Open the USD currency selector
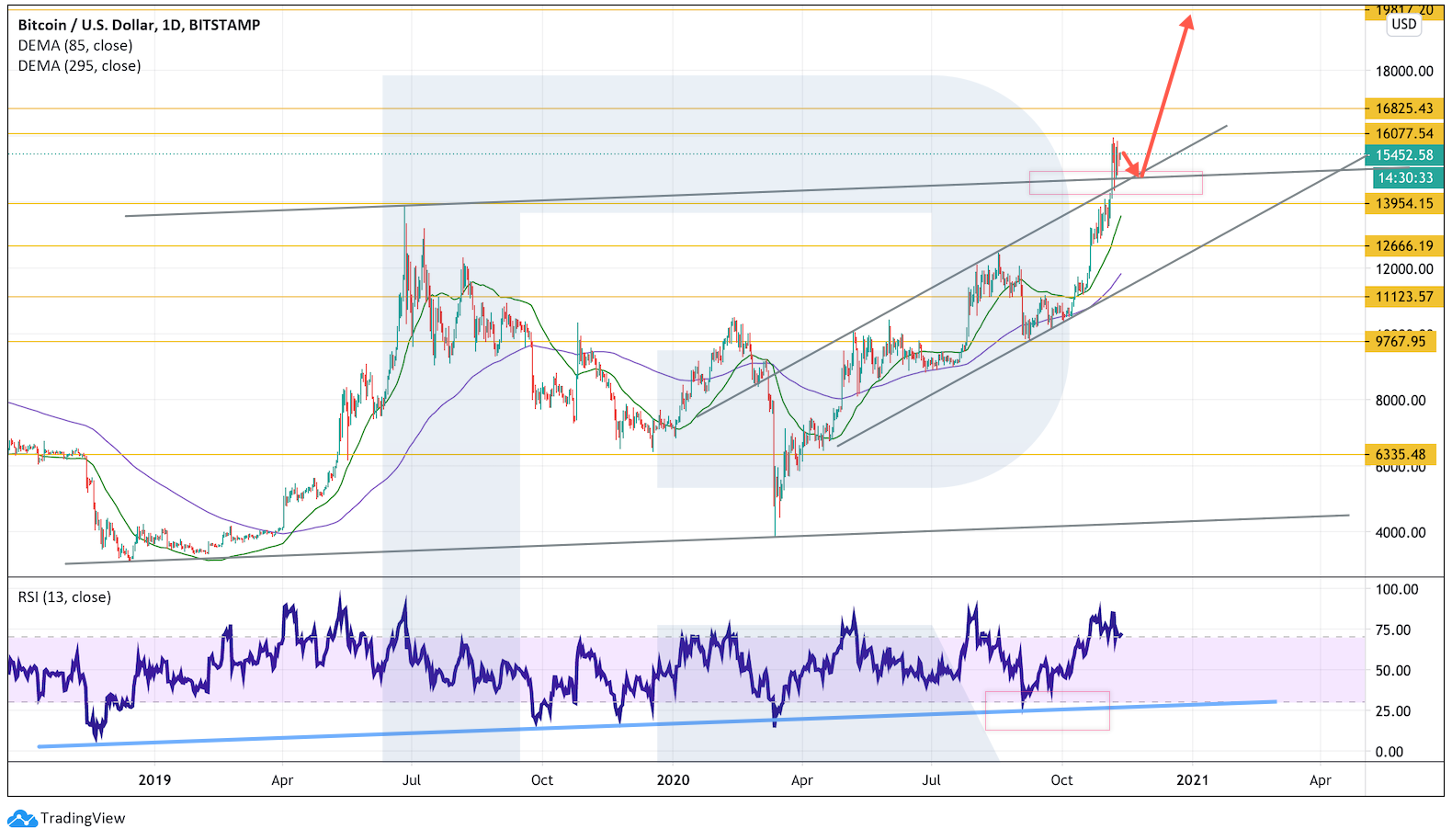 1403,25
